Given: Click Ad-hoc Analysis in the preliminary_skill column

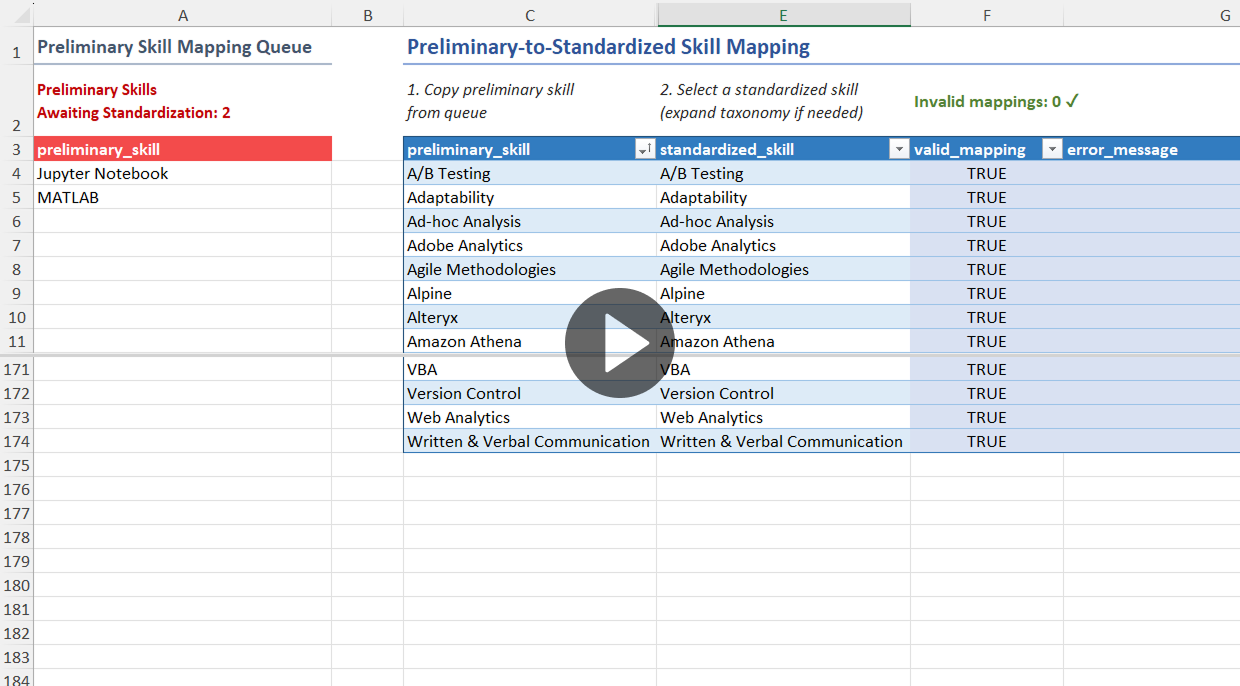Looking at the screenshot, I should coord(530,222).
